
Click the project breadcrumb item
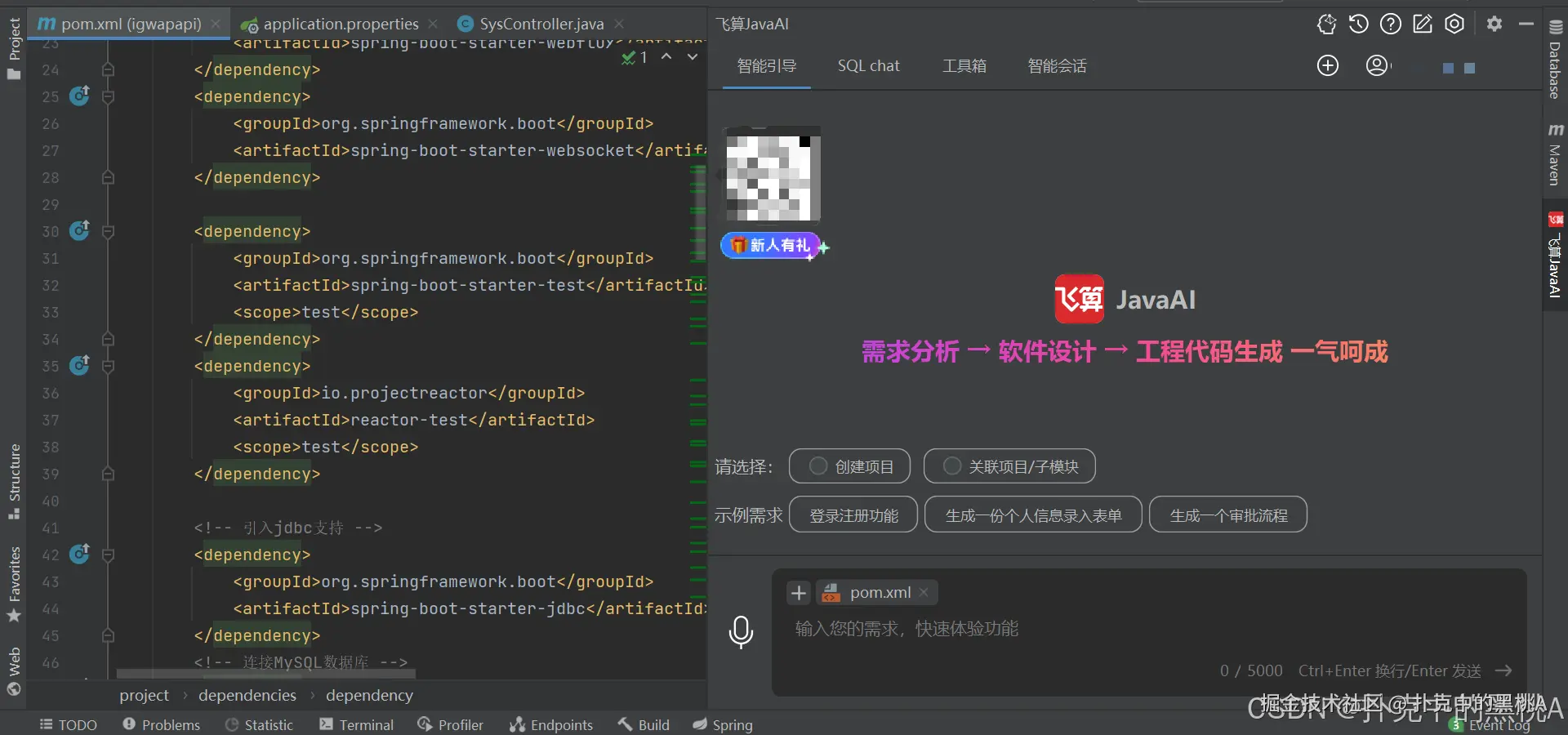click(x=145, y=696)
